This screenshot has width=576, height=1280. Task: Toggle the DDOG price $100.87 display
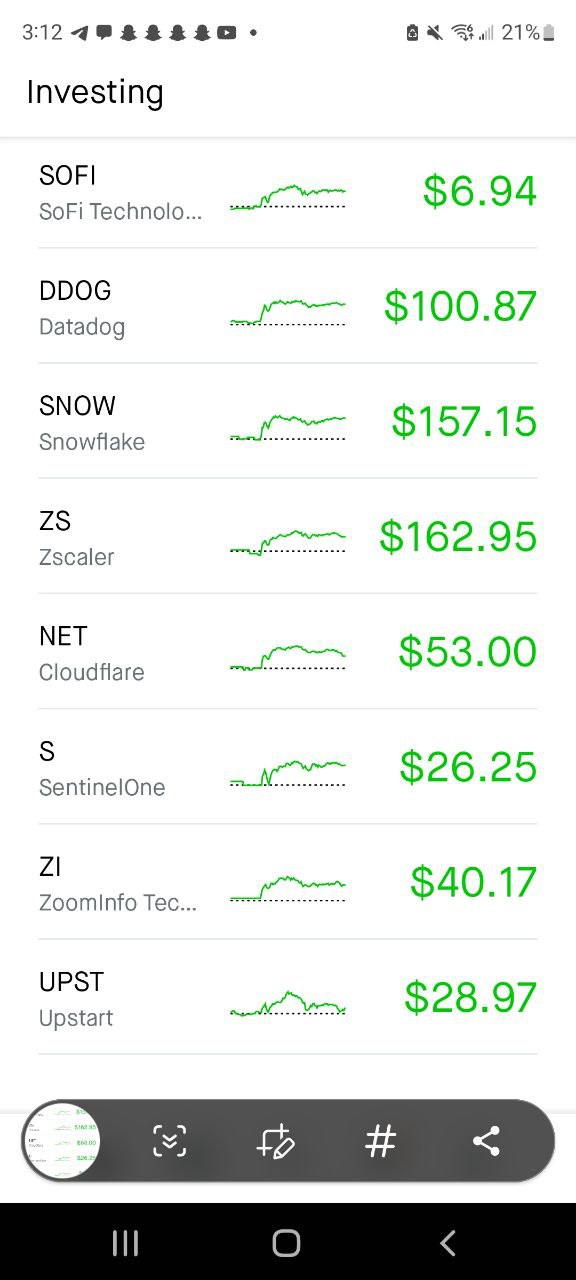(x=460, y=306)
